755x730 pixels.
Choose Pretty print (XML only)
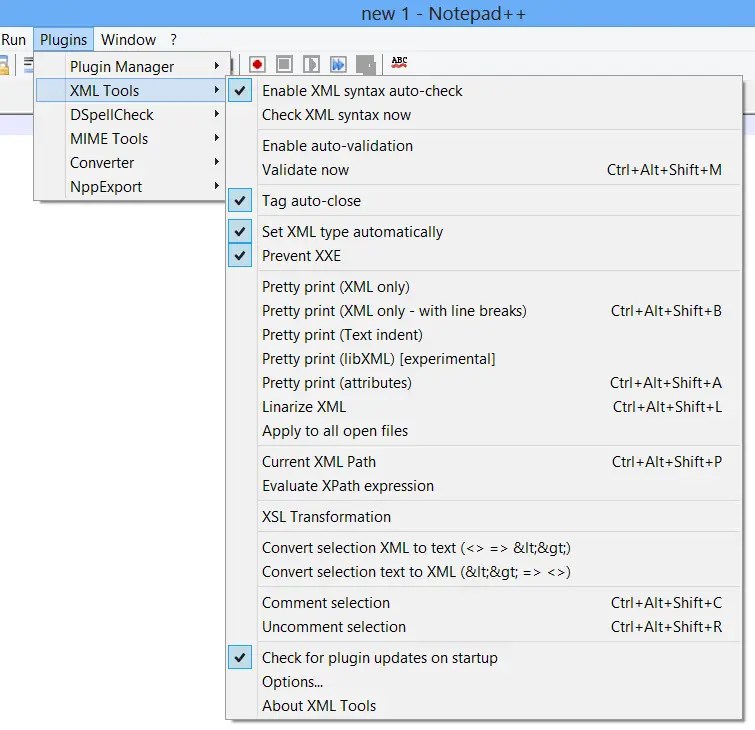(x=484, y=287)
